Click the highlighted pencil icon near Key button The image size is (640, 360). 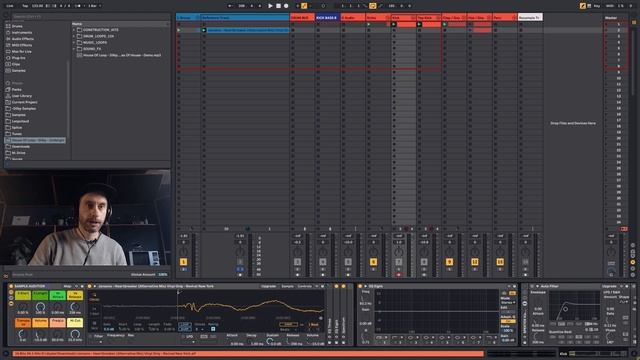coord(583,6)
